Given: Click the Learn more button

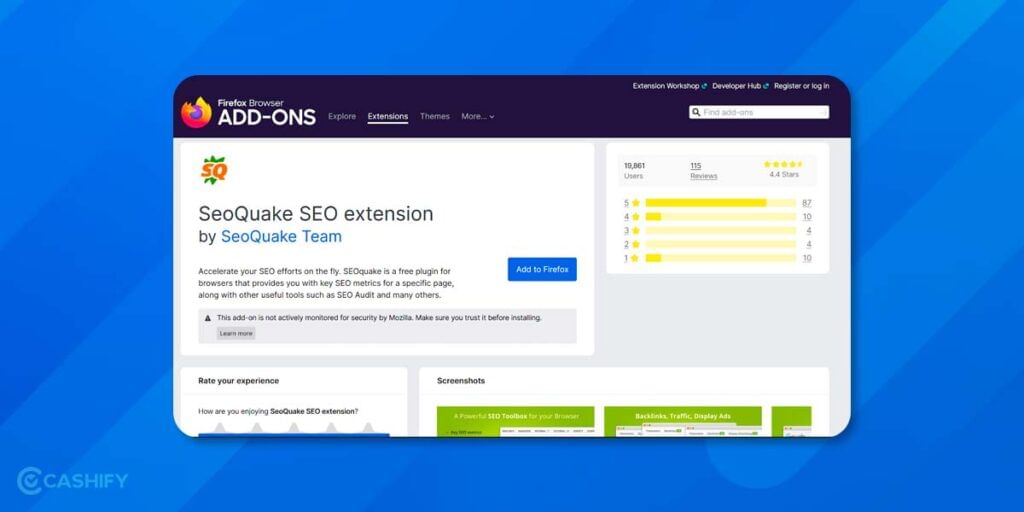Looking at the screenshot, I should click(236, 333).
